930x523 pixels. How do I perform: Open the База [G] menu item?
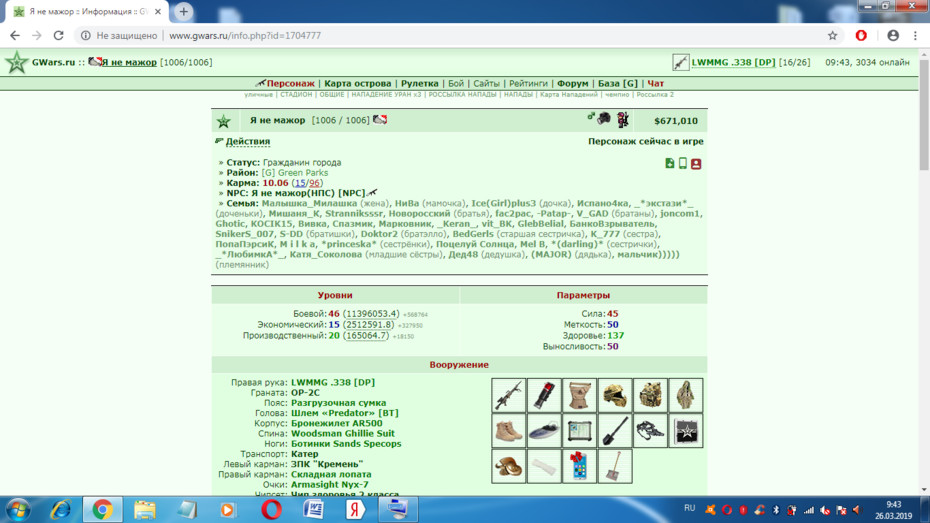(617, 84)
